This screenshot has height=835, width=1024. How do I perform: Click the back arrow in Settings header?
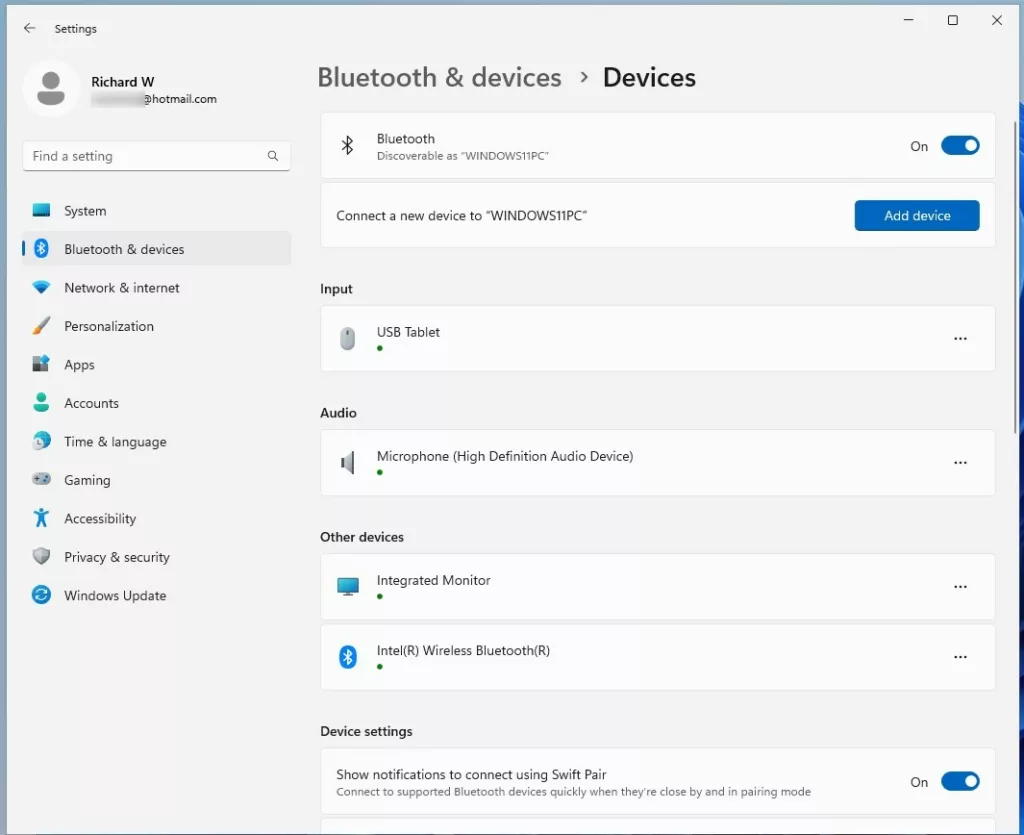(29, 28)
